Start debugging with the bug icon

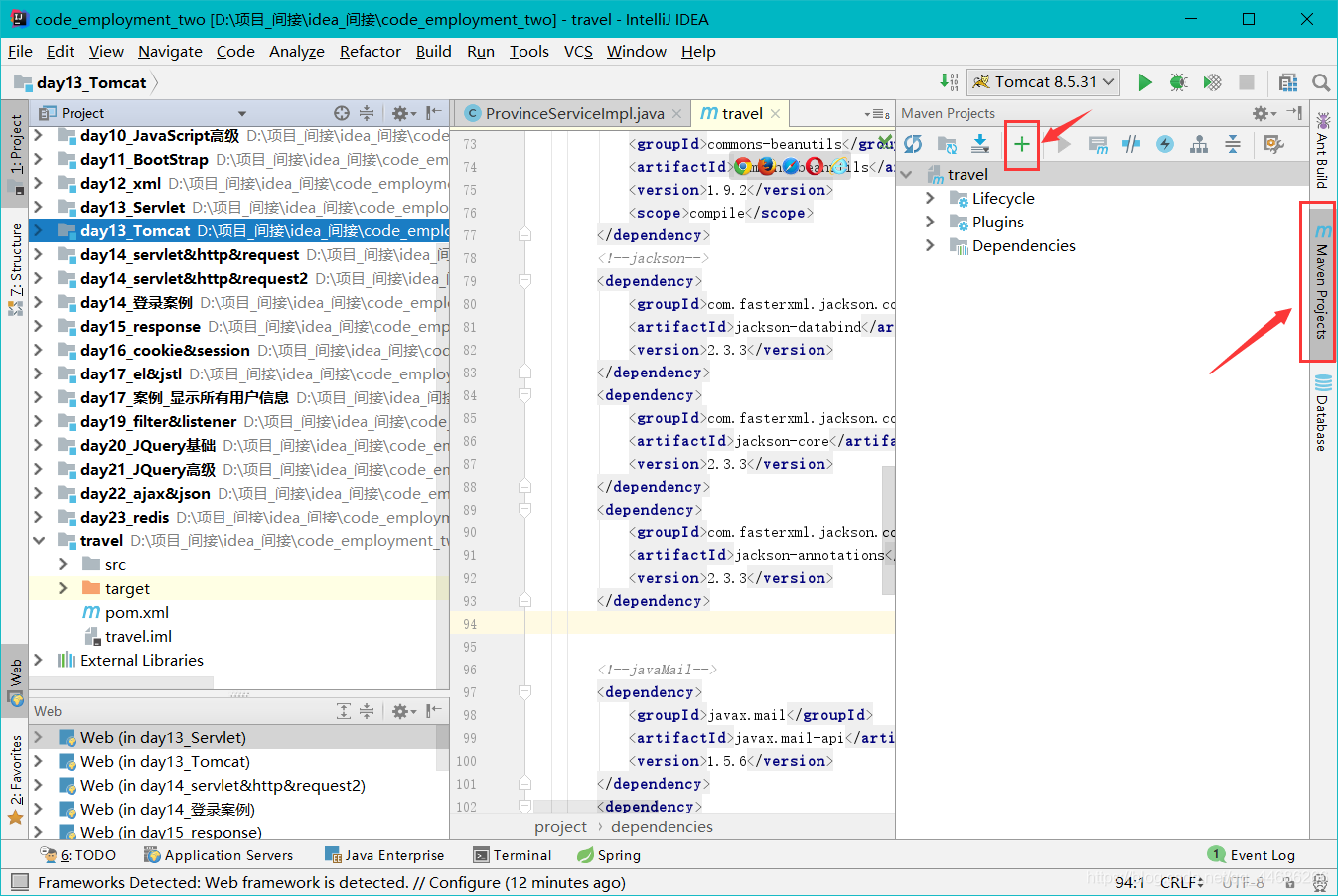1179,82
